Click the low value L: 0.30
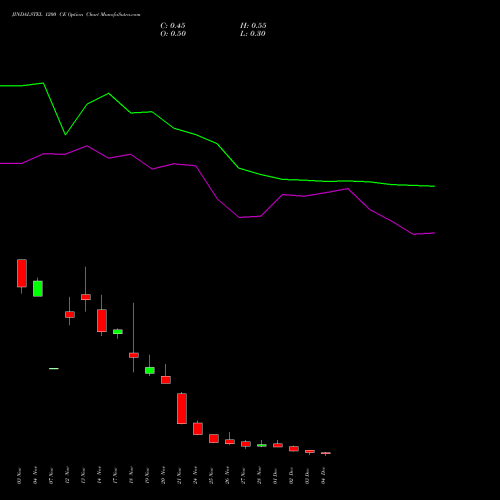500x500 pixels. coord(253,34)
